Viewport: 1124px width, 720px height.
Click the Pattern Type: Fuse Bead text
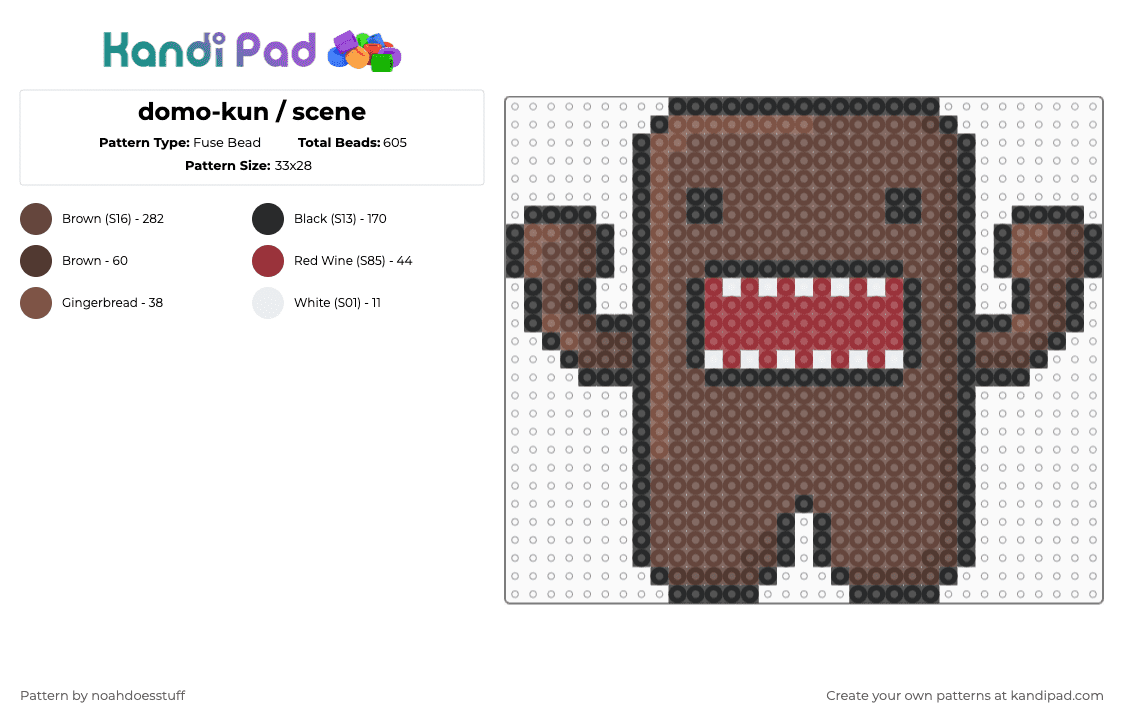[180, 143]
